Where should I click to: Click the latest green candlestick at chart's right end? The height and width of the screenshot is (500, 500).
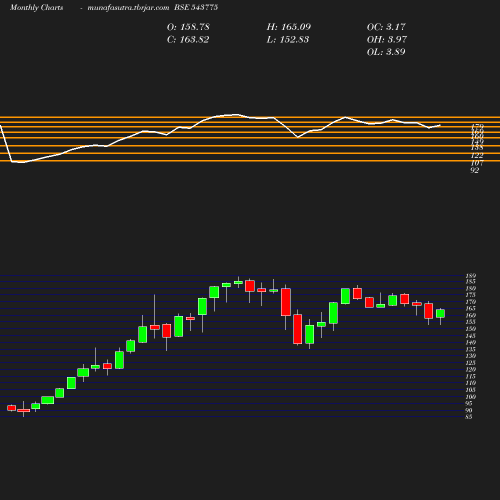[x=440, y=314]
